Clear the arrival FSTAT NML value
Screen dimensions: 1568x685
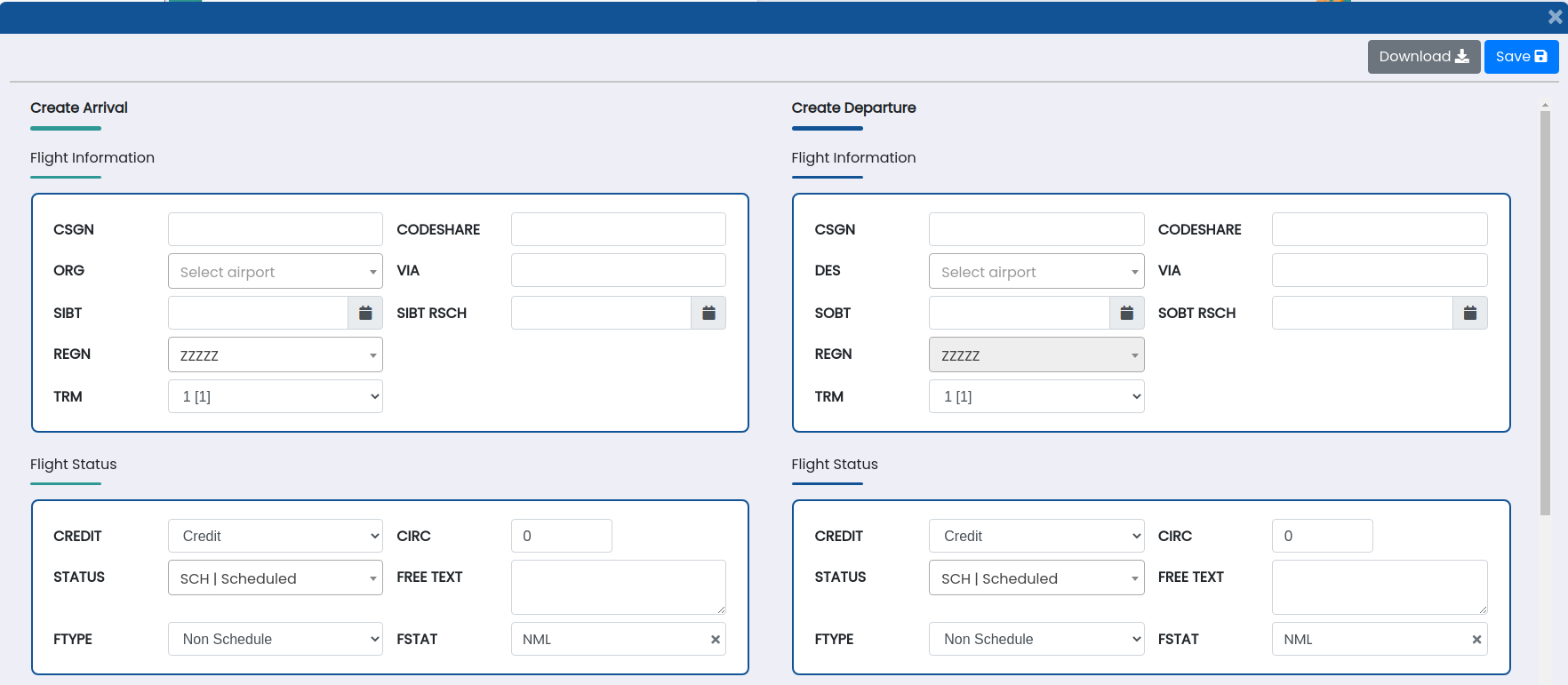715,640
